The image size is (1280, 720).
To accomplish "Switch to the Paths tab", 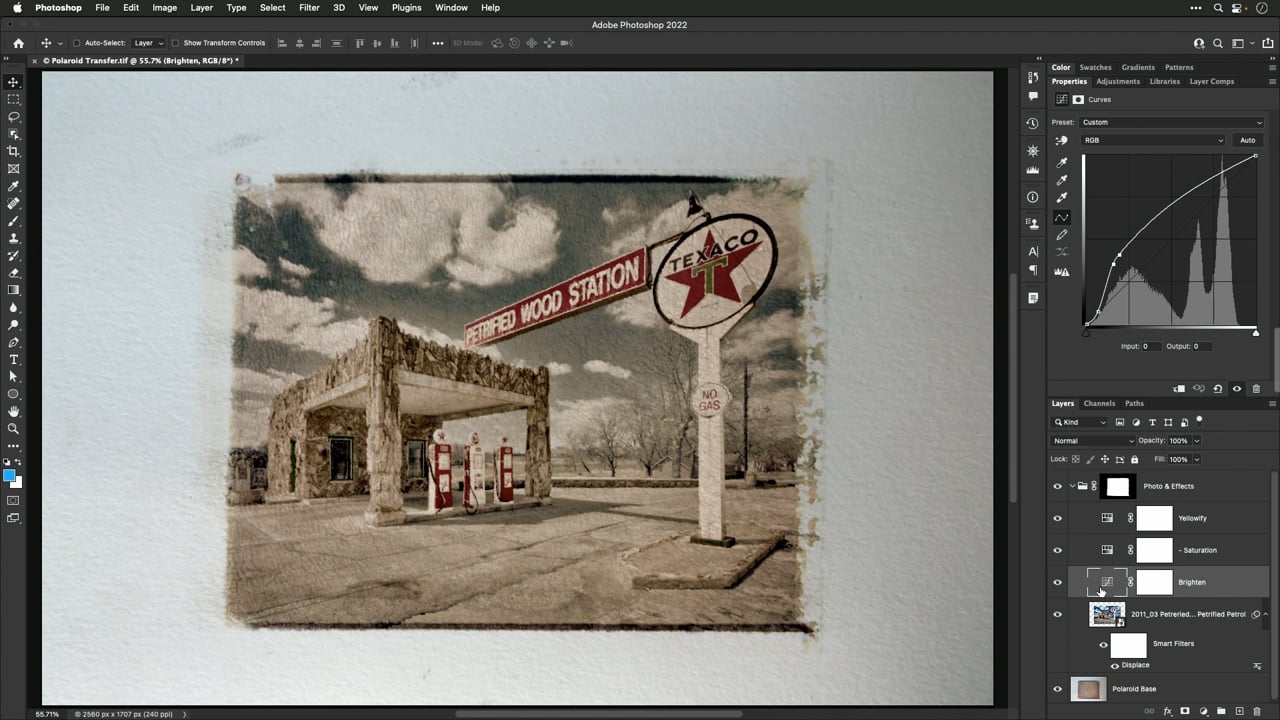I will pyautogui.click(x=1134, y=403).
